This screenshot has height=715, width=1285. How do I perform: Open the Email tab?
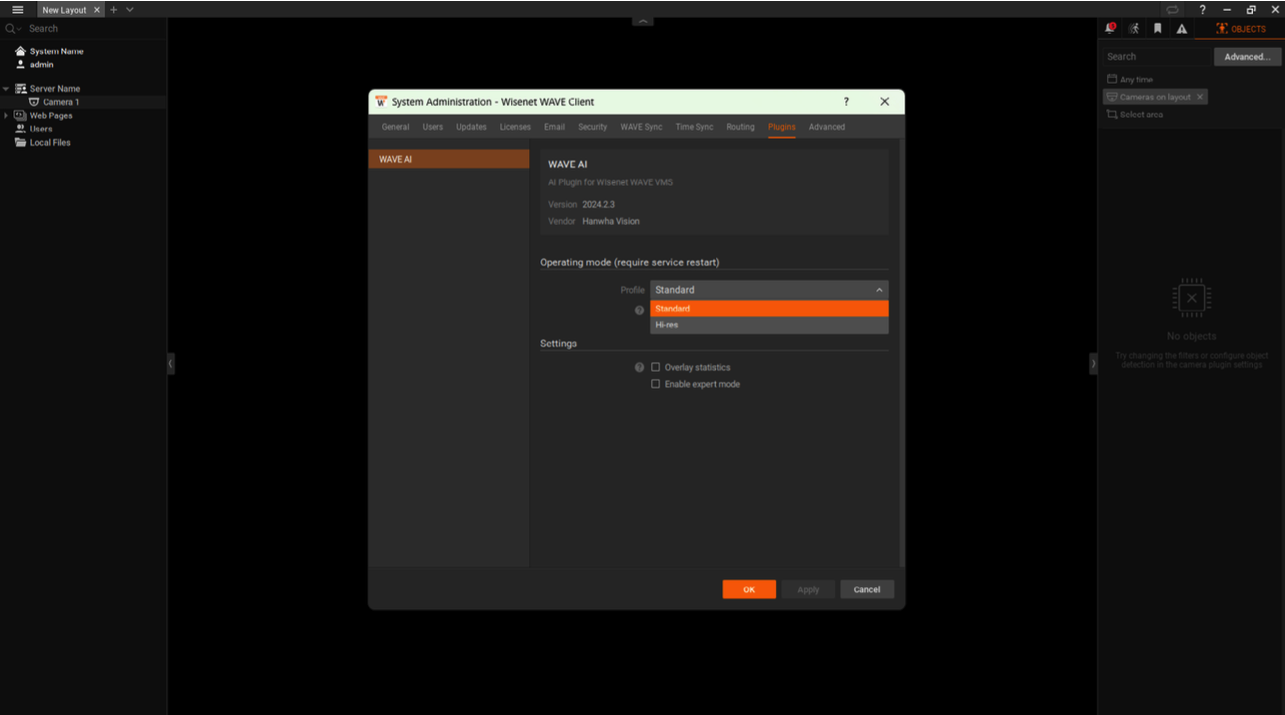coord(554,127)
